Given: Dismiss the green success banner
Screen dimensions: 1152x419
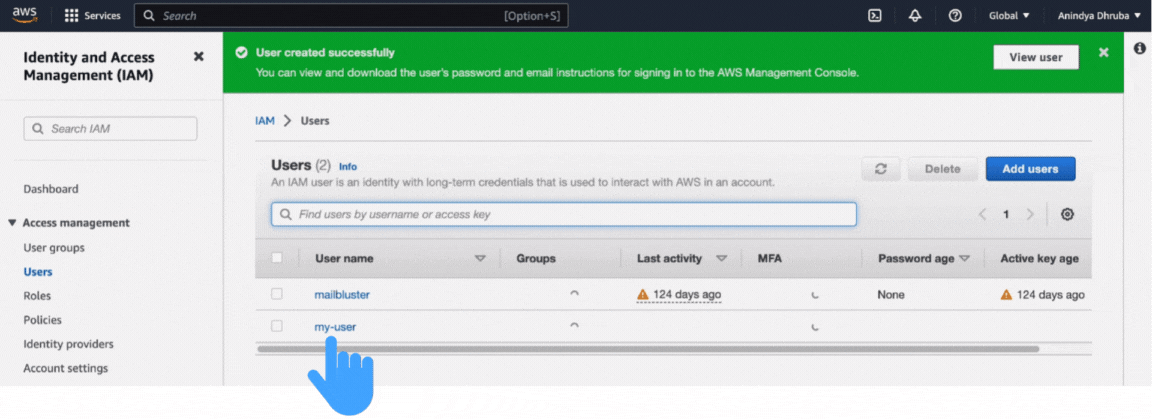Looking at the screenshot, I should pos(1104,52).
